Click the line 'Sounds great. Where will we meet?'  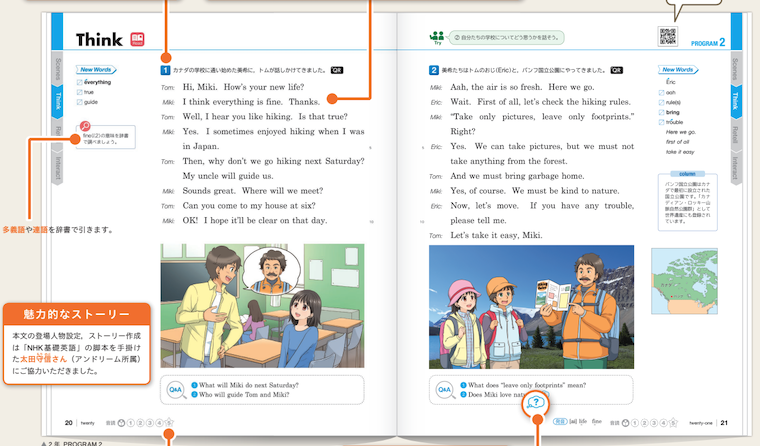tap(253, 191)
